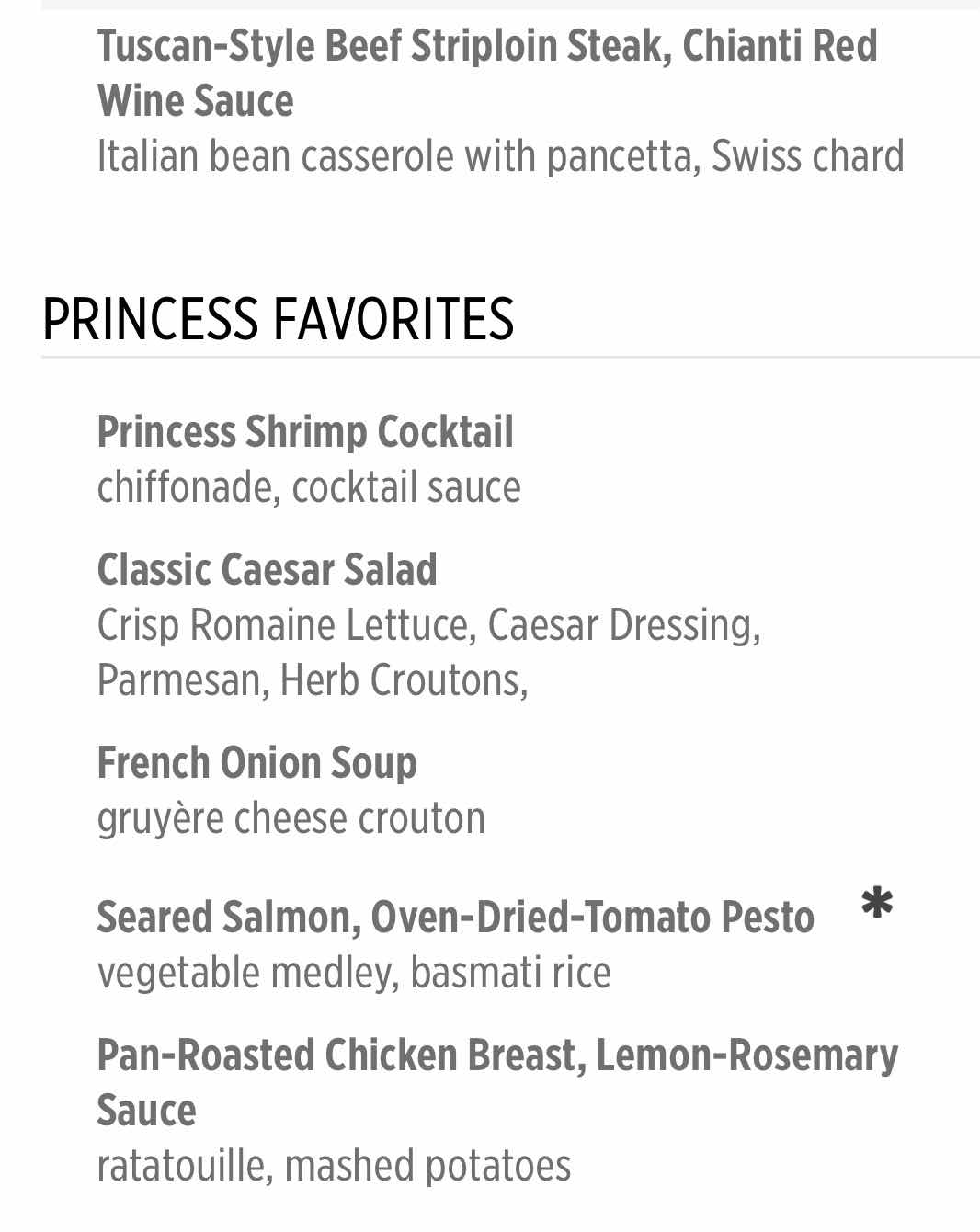980x1232 pixels.
Task: Tap the Swiss chard text
Action: (x=808, y=156)
